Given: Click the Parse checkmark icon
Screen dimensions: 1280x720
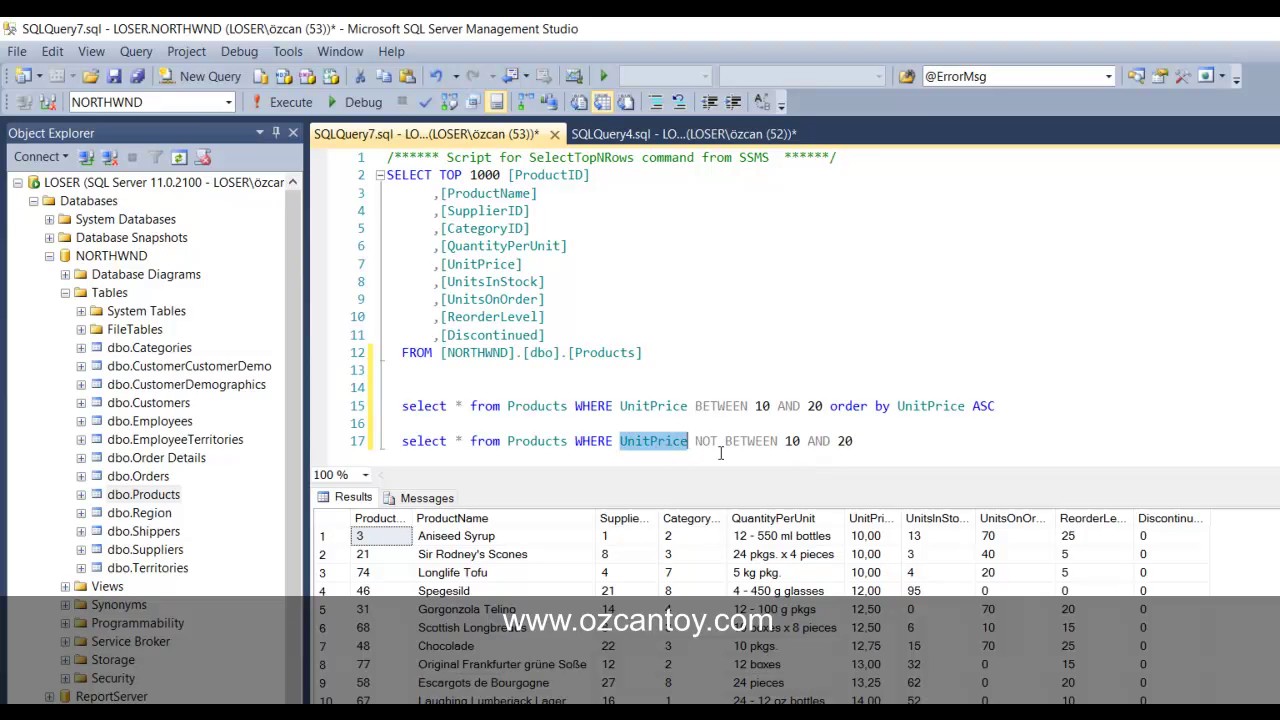Looking at the screenshot, I should coord(425,102).
